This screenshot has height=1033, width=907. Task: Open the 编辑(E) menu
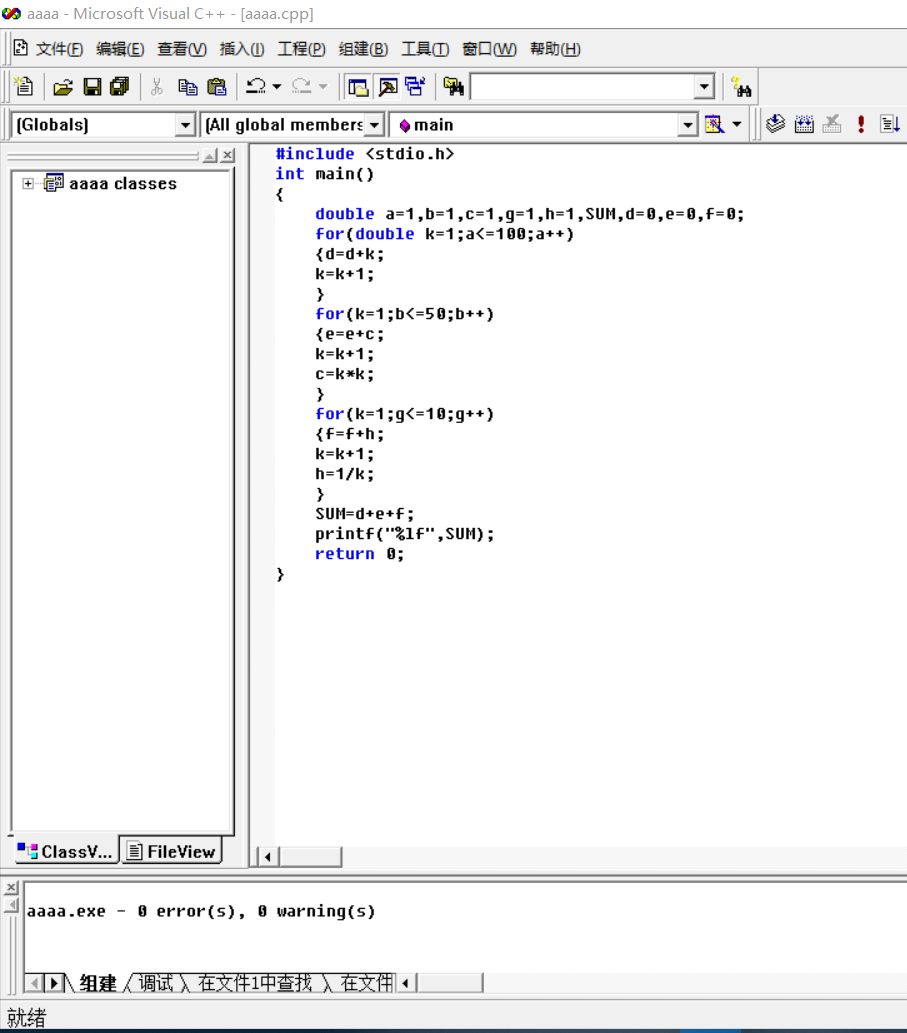tap(120, 49)
